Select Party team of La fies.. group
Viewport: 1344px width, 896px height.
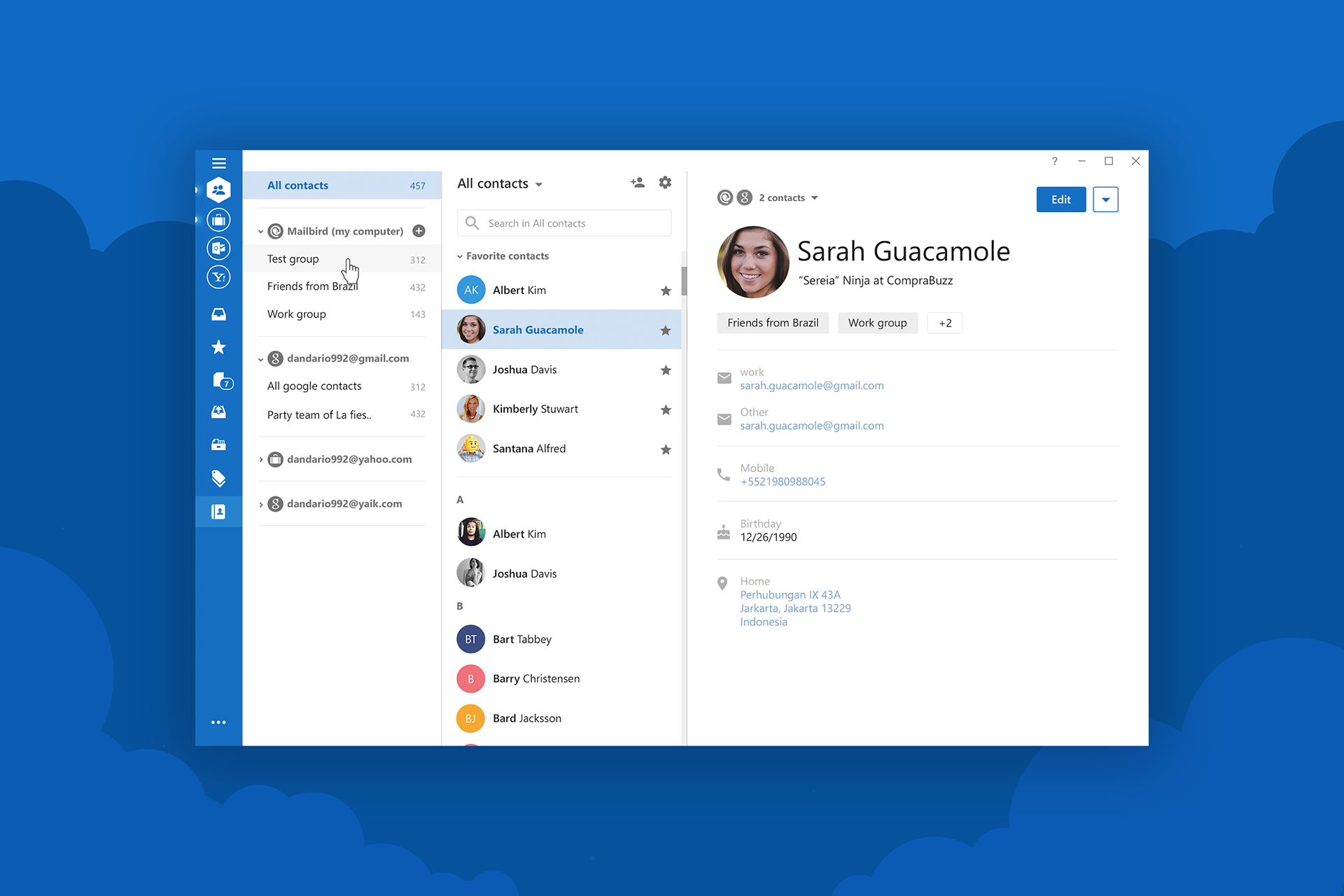point(342,414)
